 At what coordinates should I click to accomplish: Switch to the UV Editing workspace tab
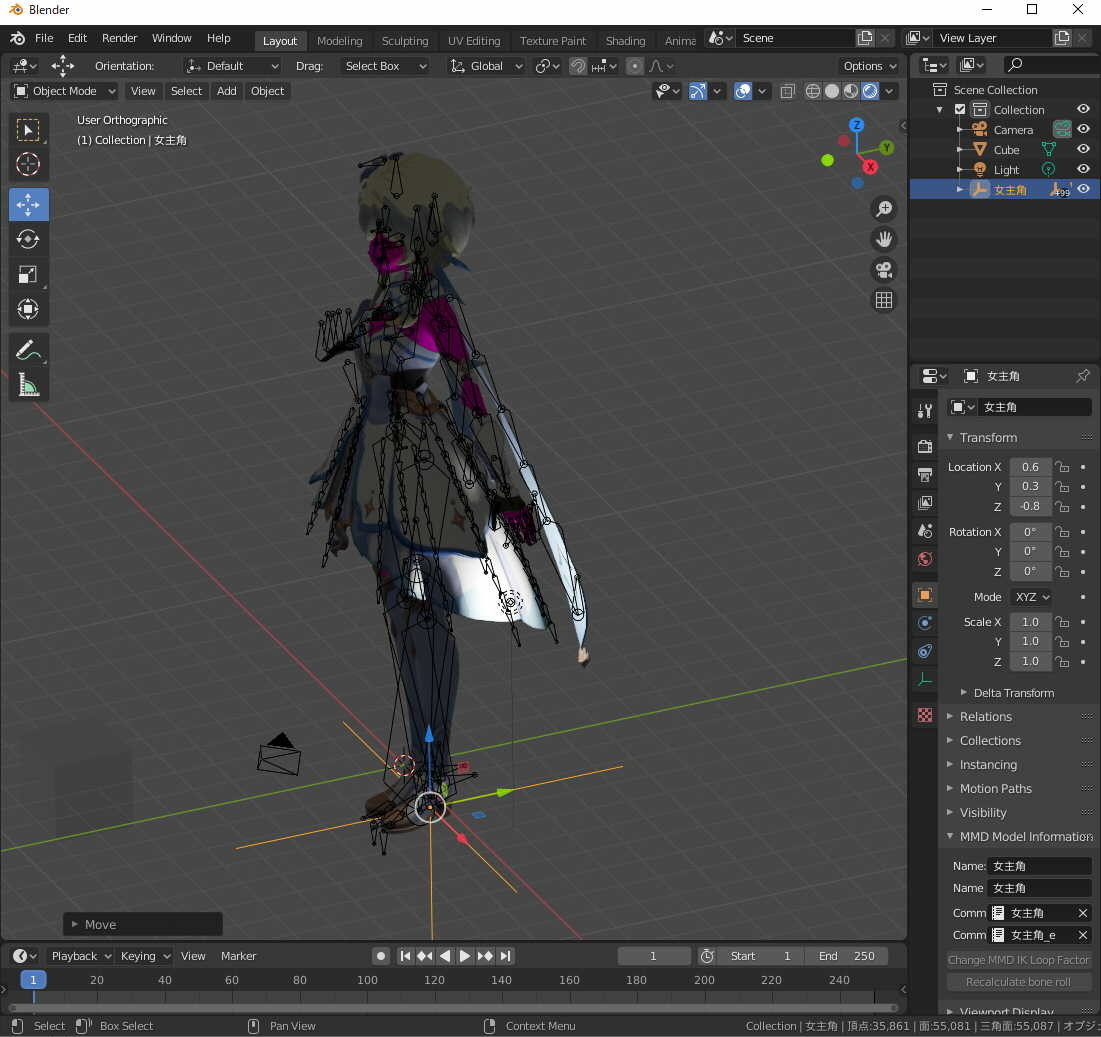(x=474, y=41)
